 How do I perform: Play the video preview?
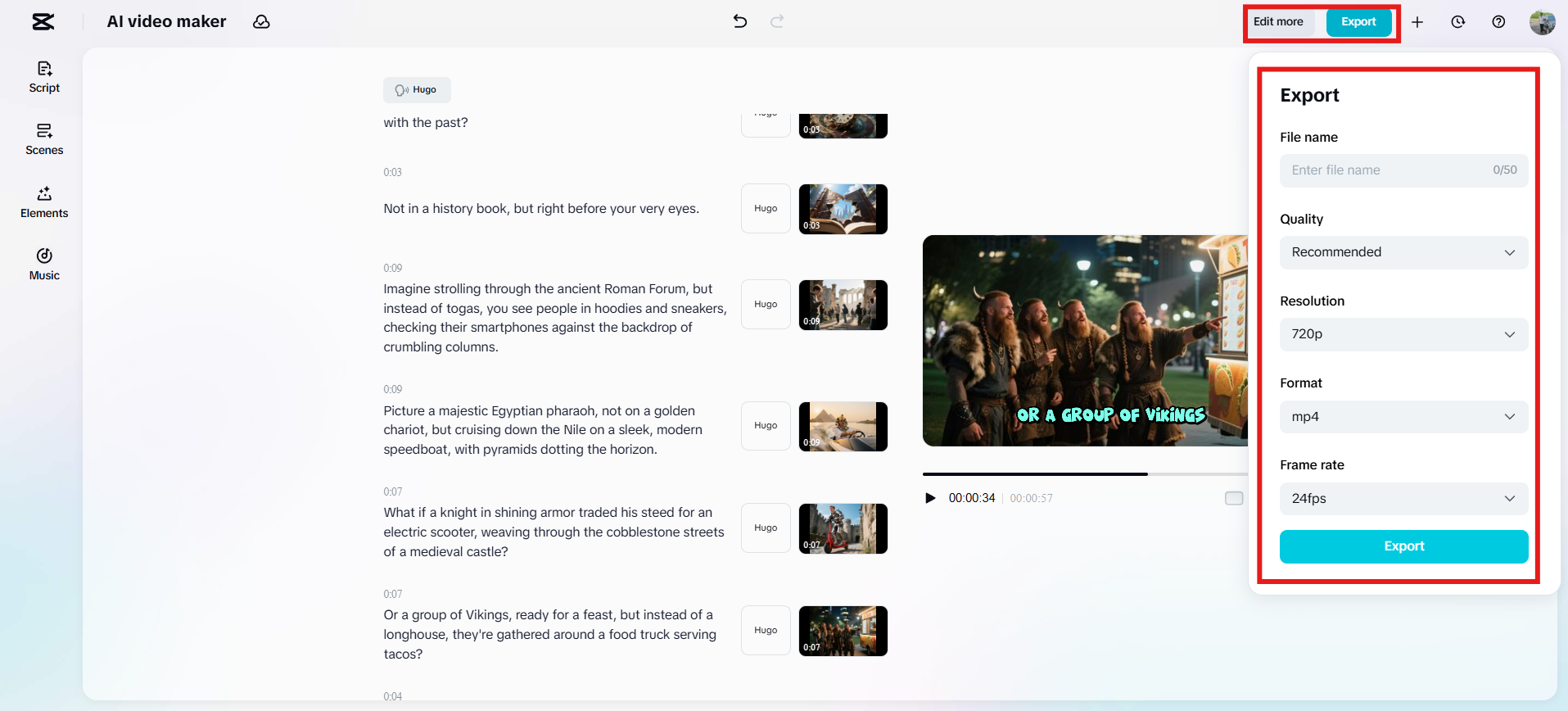click(930, 498)
